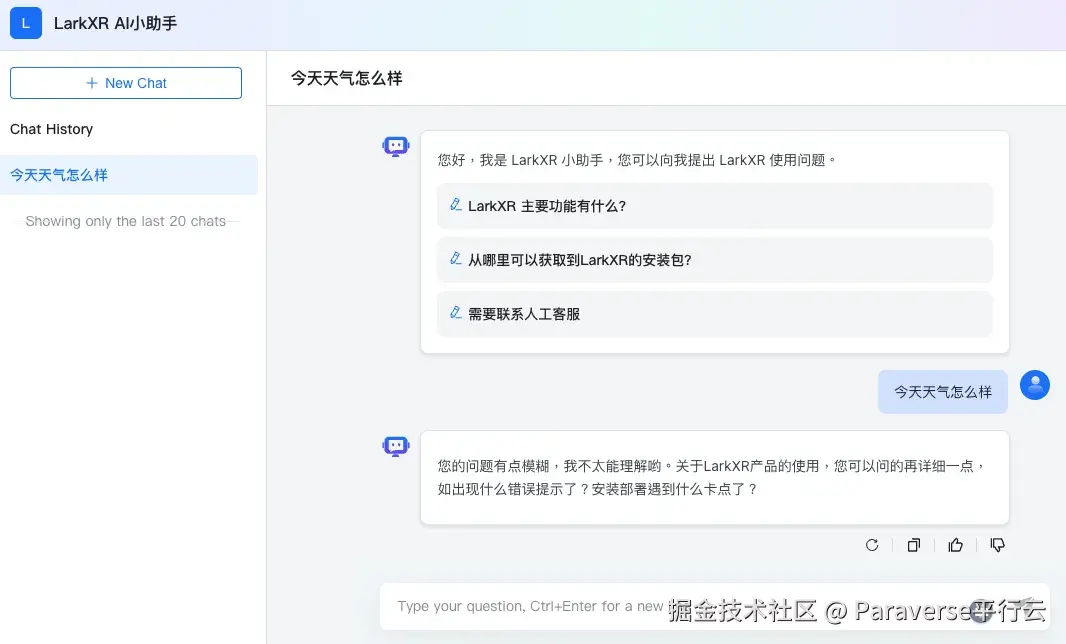Select the 需要联系人工客服 quick question
Image resolution: width=1066 pixels, height=644 pixels.
714,315
